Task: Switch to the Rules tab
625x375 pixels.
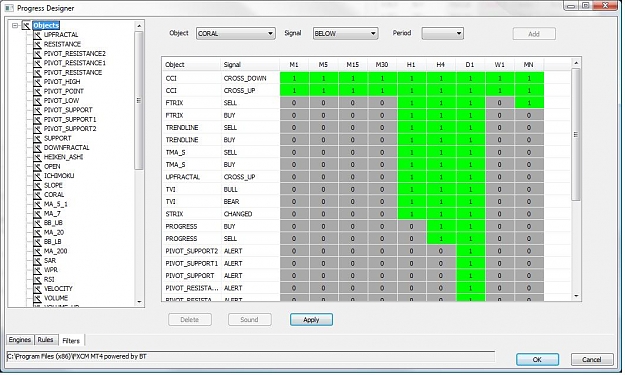Action: click(x=45, y=340)
